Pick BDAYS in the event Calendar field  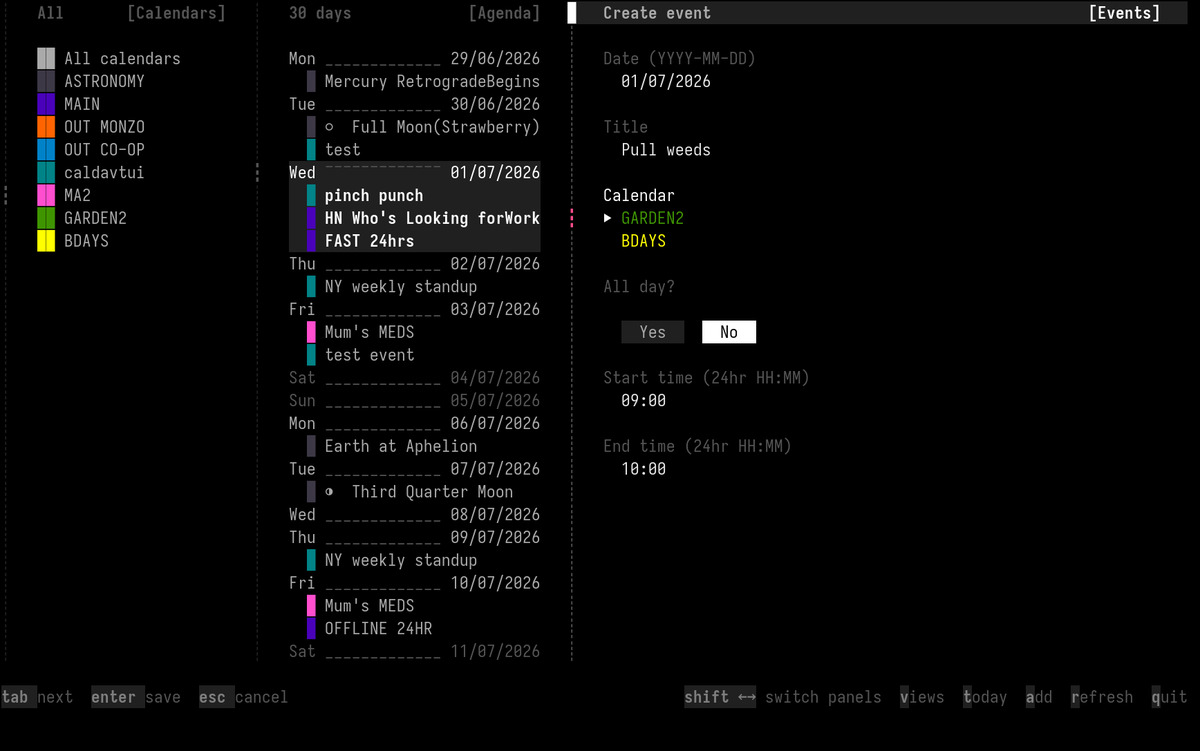[x=643, y=241]
